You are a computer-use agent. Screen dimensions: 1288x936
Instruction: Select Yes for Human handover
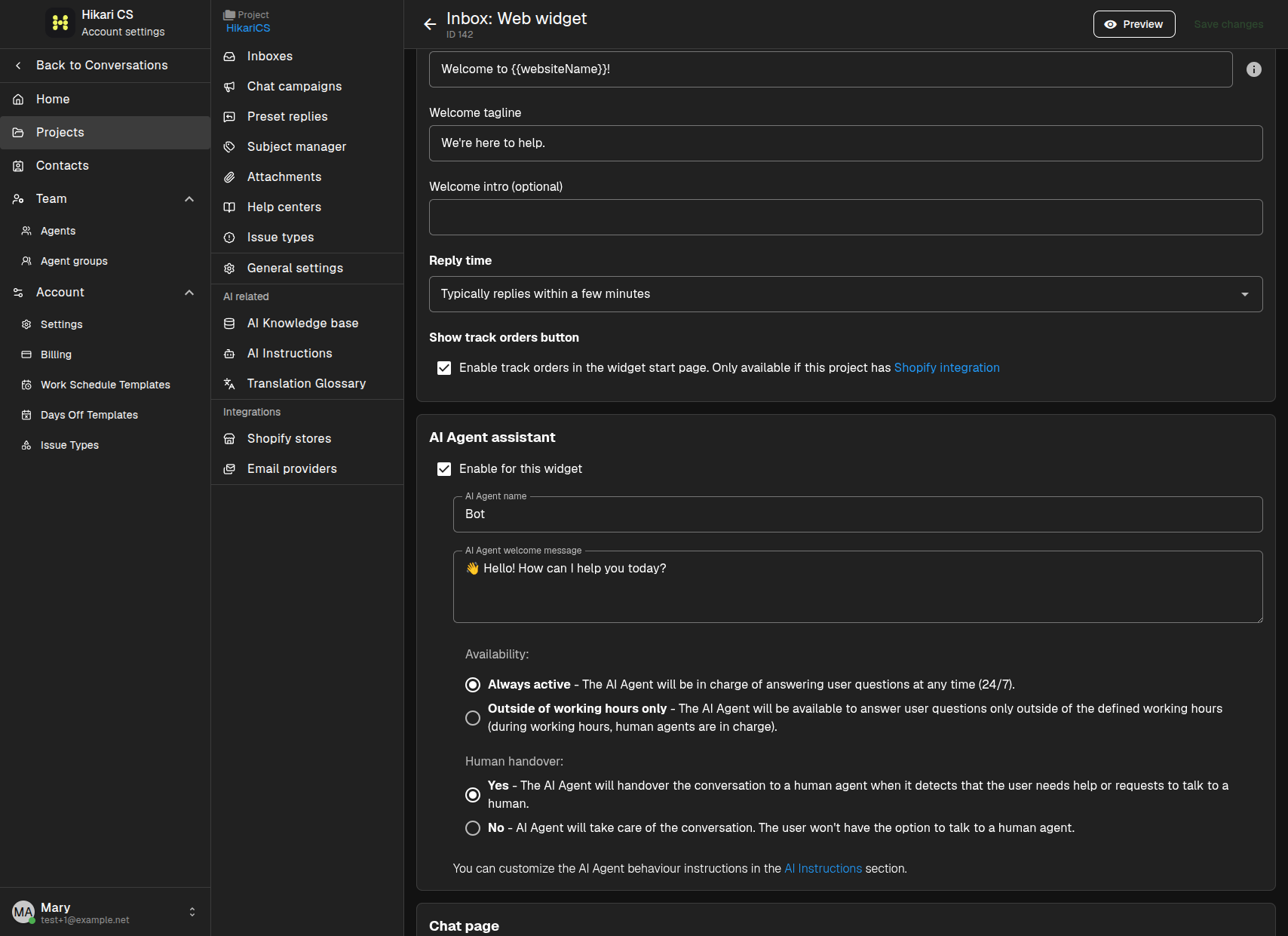click(x=473, y=795)
